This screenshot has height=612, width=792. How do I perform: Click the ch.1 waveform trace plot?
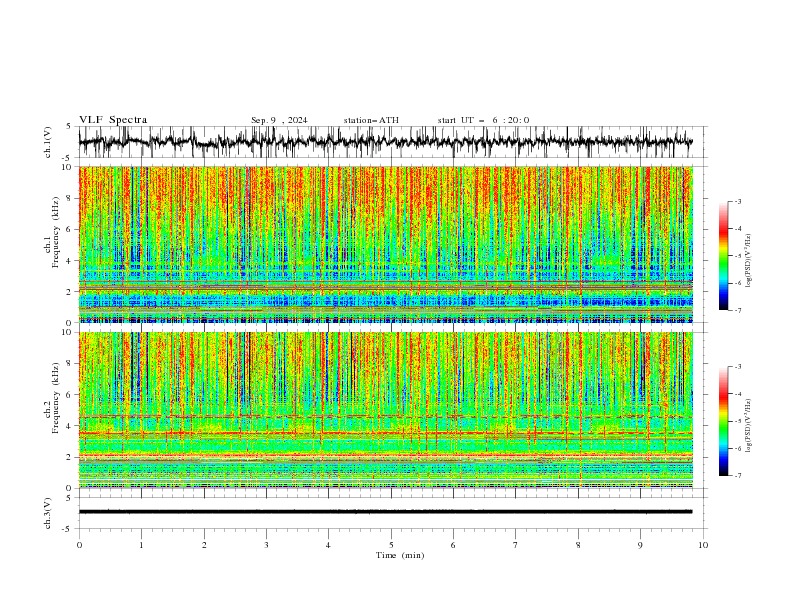[x=385, y=142]
